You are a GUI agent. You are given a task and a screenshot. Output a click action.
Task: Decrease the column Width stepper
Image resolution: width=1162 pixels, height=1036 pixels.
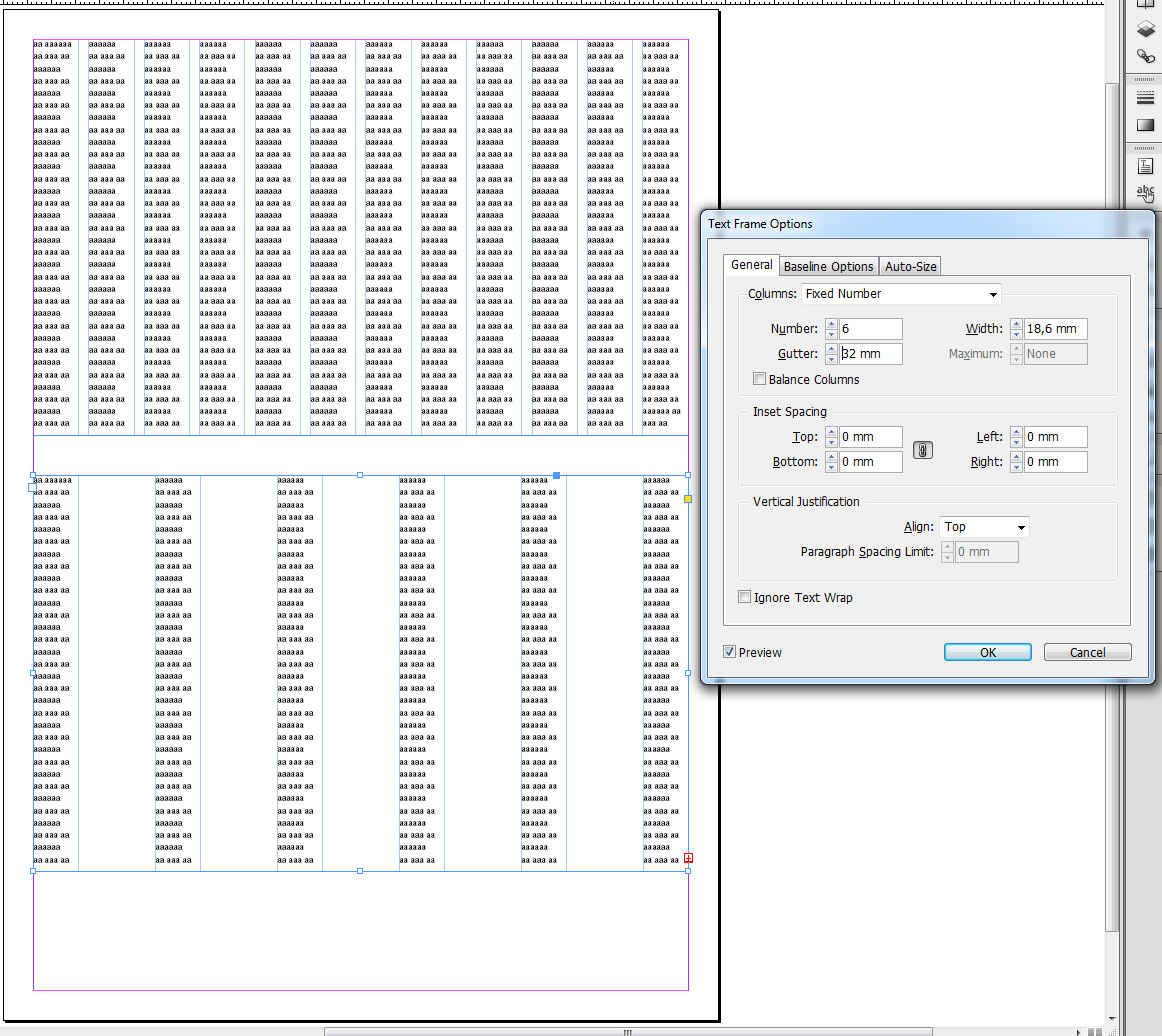click(1017, 334)
